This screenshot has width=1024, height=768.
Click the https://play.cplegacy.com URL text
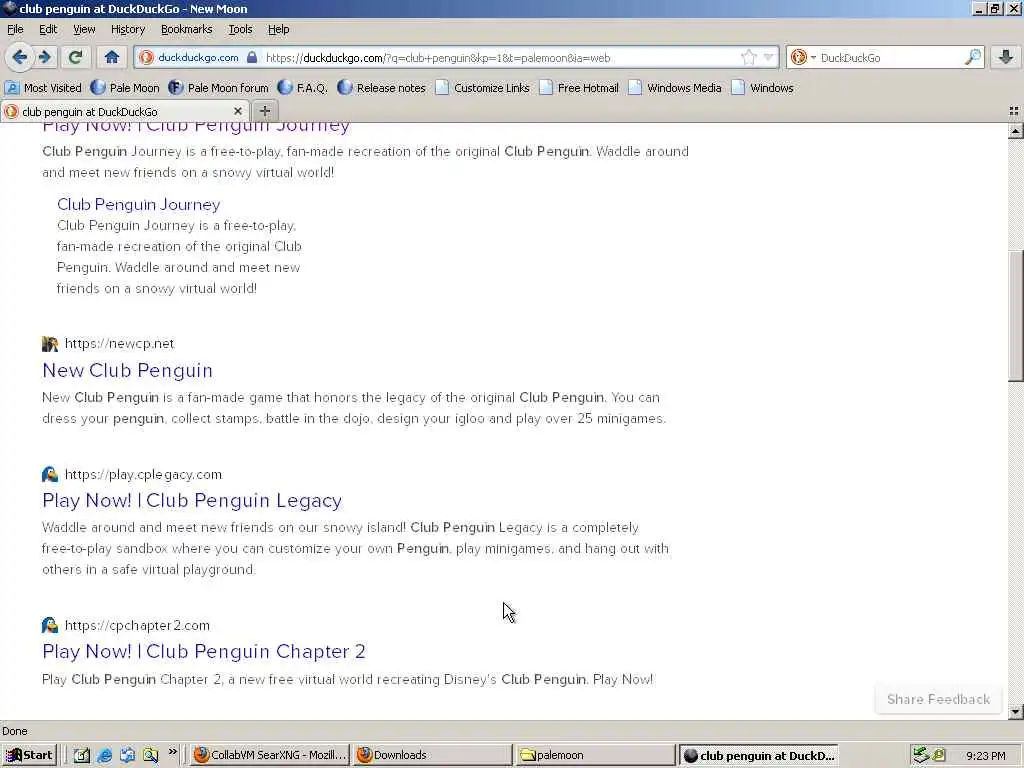click(x=143, y=475)
